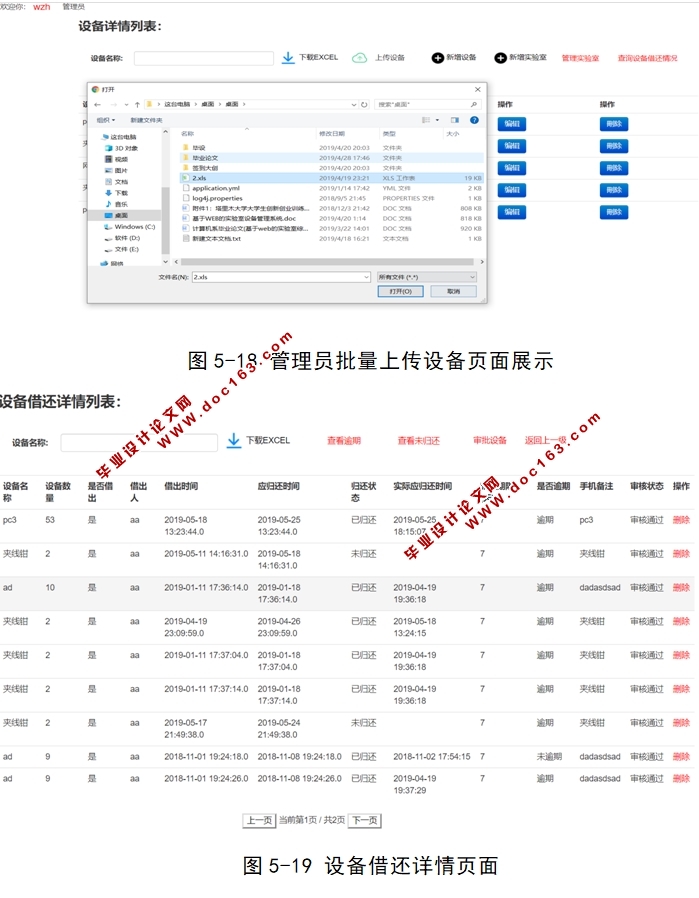
Task: Select the 签到大创 folder in file list
Action: coord(331,168)
